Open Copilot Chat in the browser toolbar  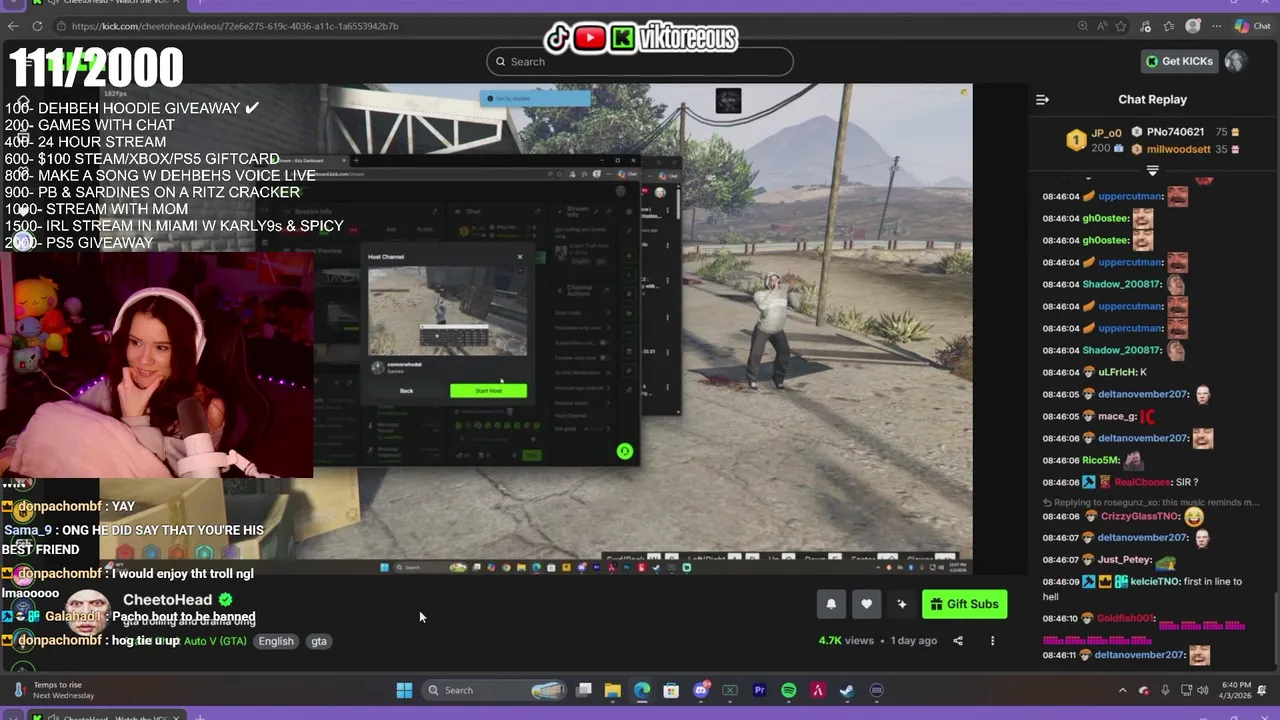coord(1252,26)
